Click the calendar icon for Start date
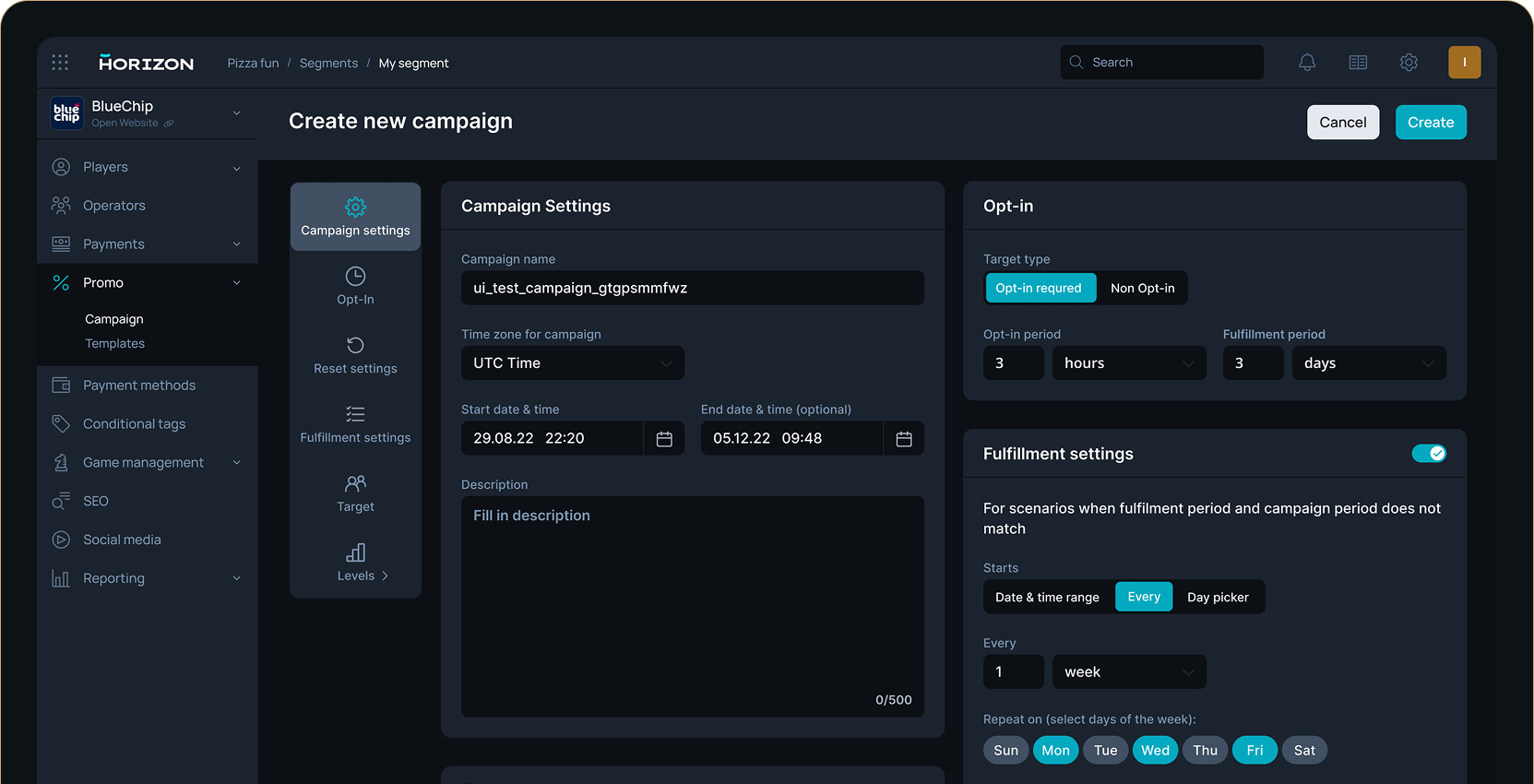1534x784 pixels. 664,439
